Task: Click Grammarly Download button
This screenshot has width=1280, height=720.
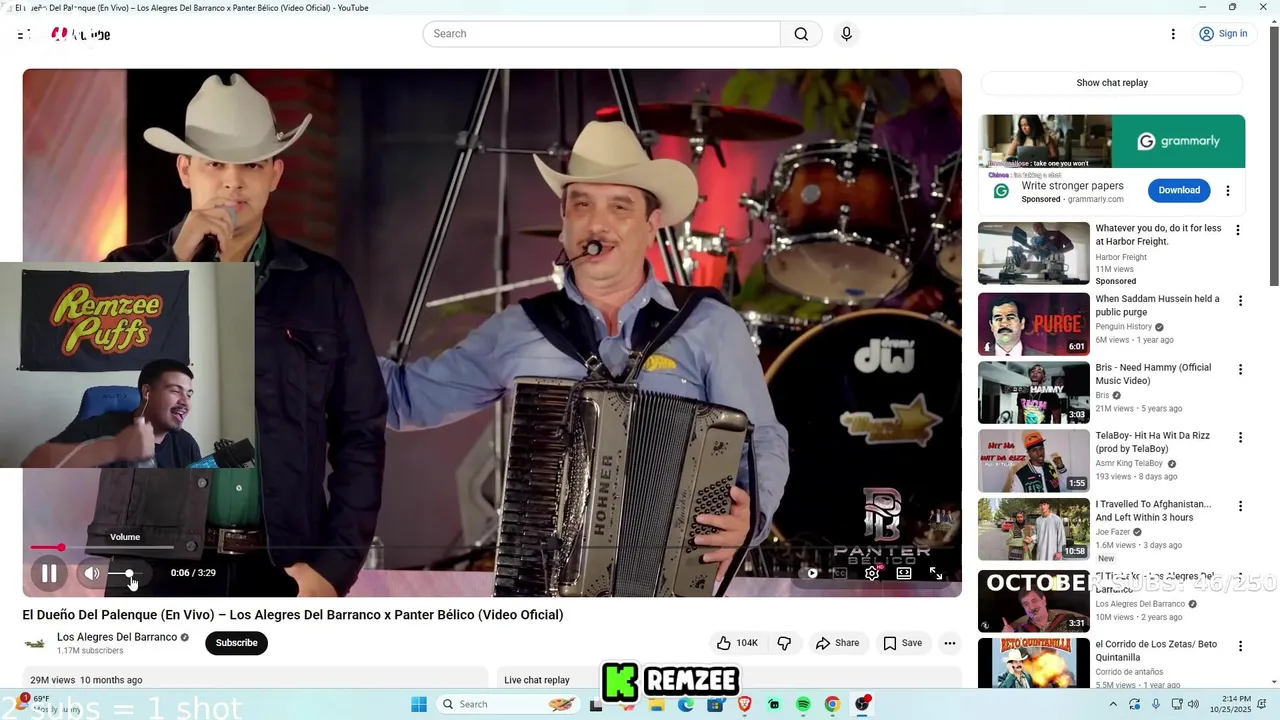Action: pos(1179,190)
